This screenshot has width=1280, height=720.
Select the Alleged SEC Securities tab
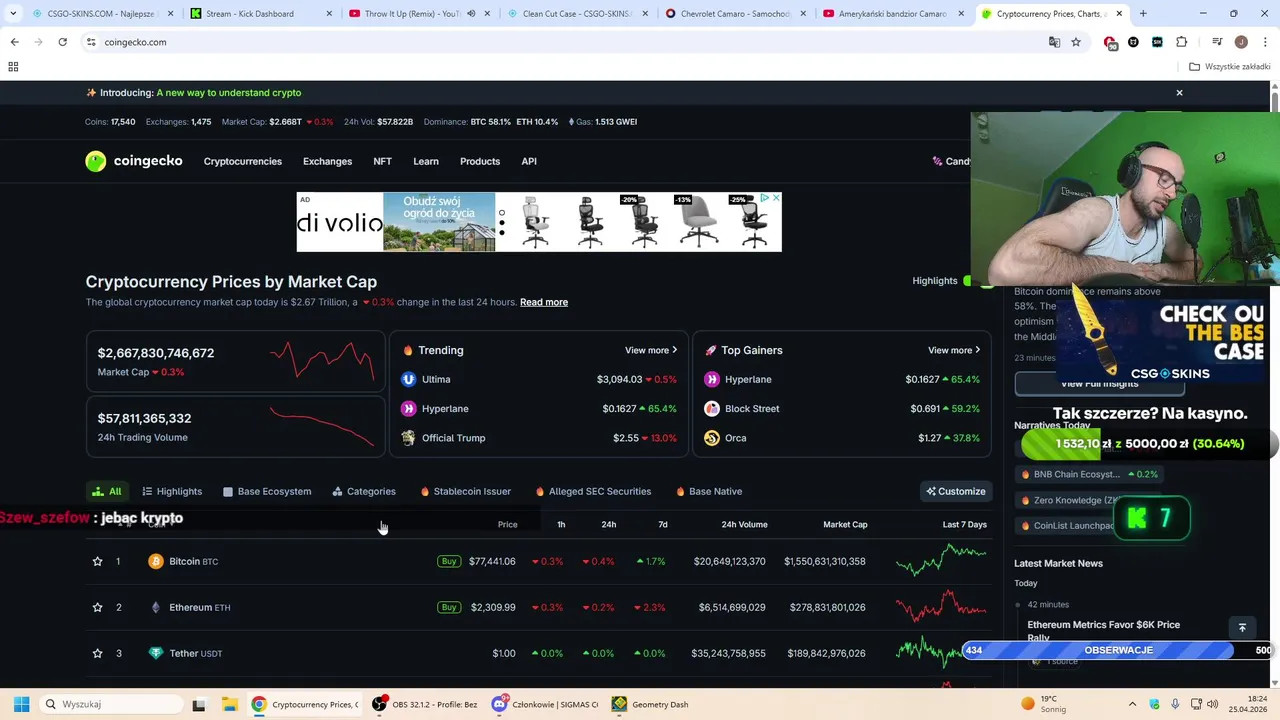[x=593, y=491]
